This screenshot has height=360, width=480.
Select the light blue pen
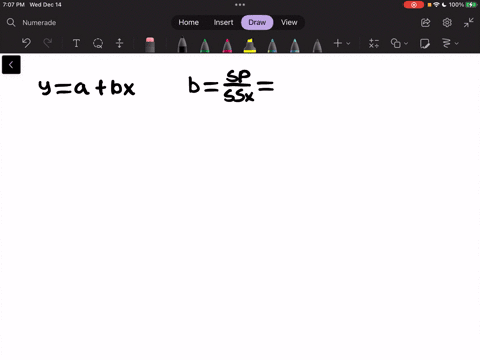coord(295,45)
